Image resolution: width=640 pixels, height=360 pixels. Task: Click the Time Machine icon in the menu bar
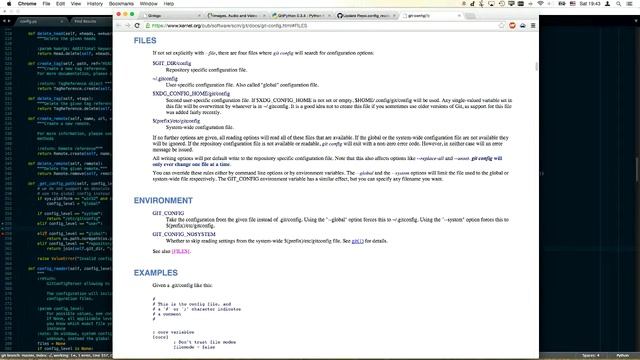[502, 4]
